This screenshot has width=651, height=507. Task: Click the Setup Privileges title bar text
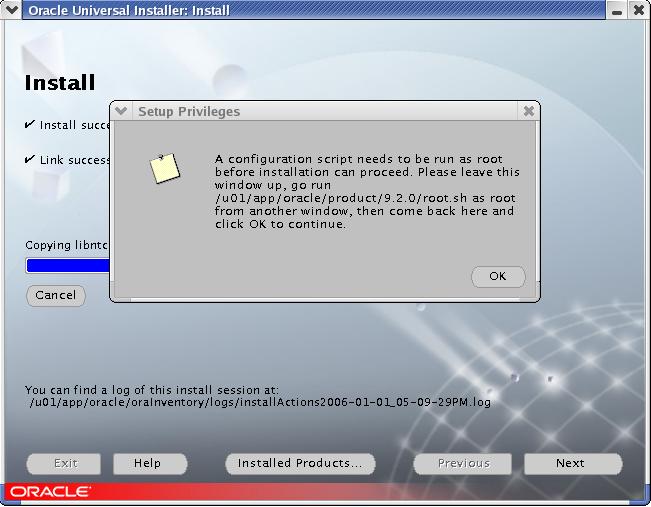pos(189,111)
